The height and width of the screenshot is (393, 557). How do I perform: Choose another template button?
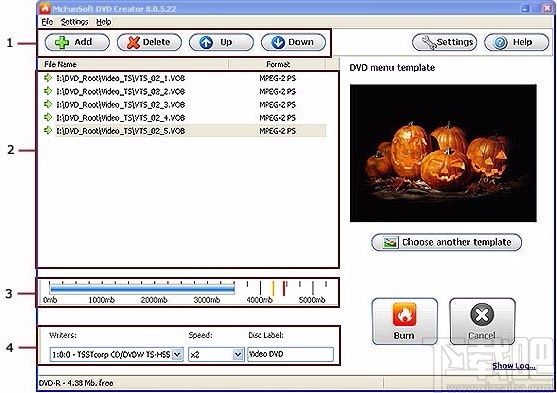446,242
